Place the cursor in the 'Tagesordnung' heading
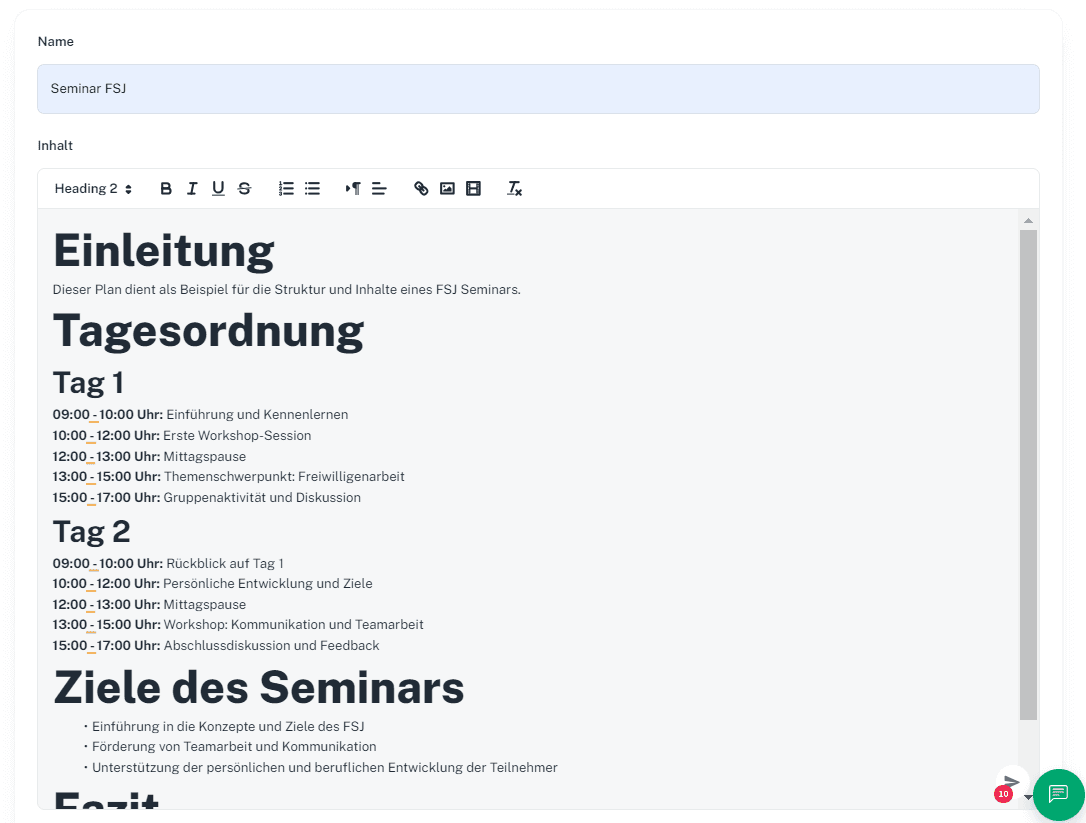 208,331
